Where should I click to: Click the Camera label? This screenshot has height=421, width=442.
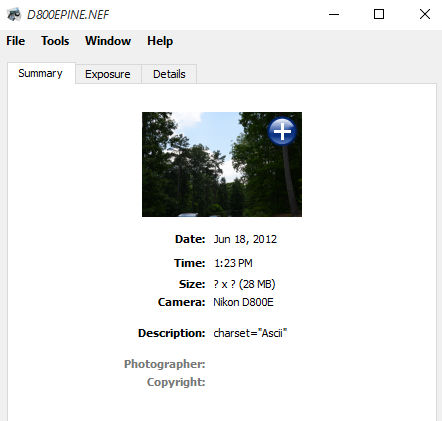coord(181,302)
